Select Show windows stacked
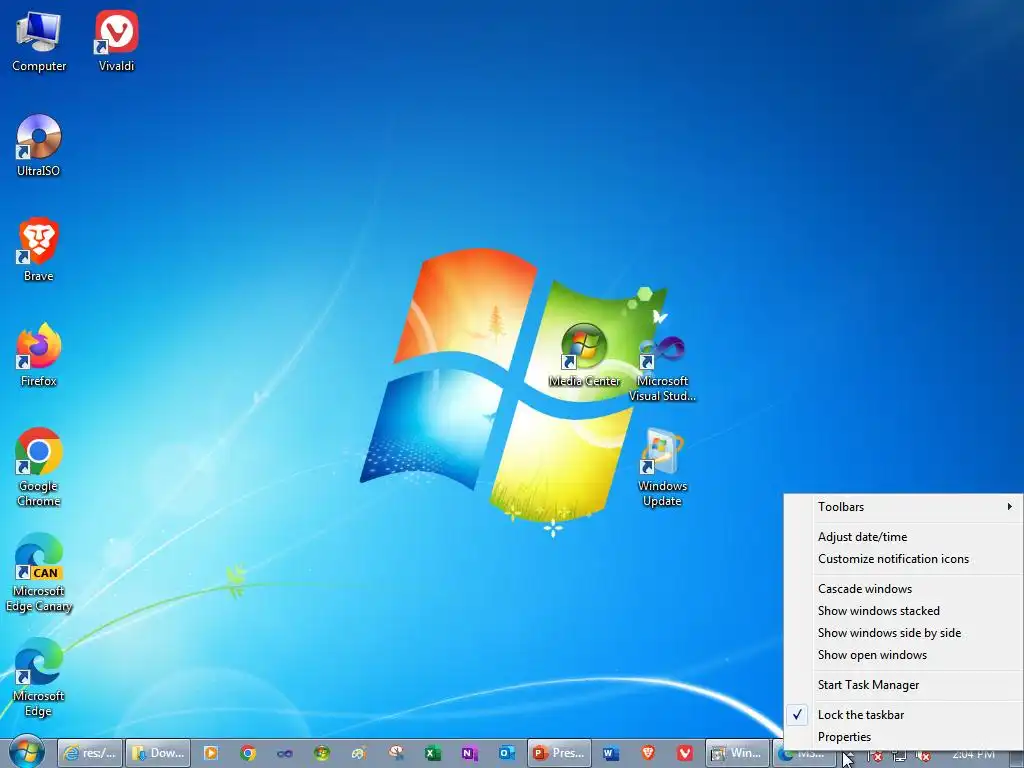Screen dimensions: 1024x768 [x=903, y=611]
